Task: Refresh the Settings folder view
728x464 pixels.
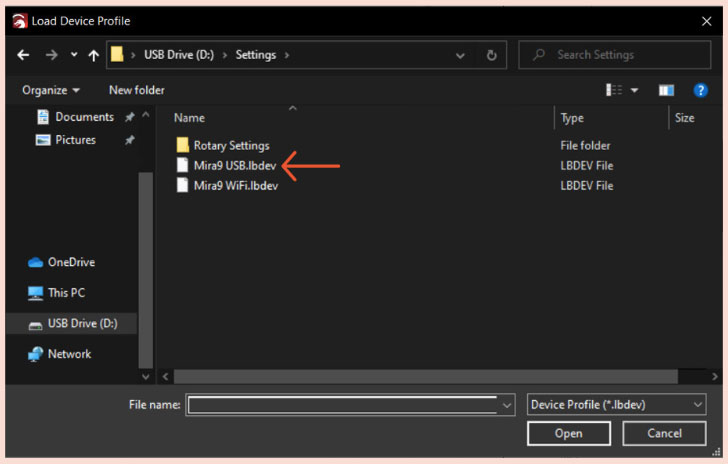Action: 491,56
